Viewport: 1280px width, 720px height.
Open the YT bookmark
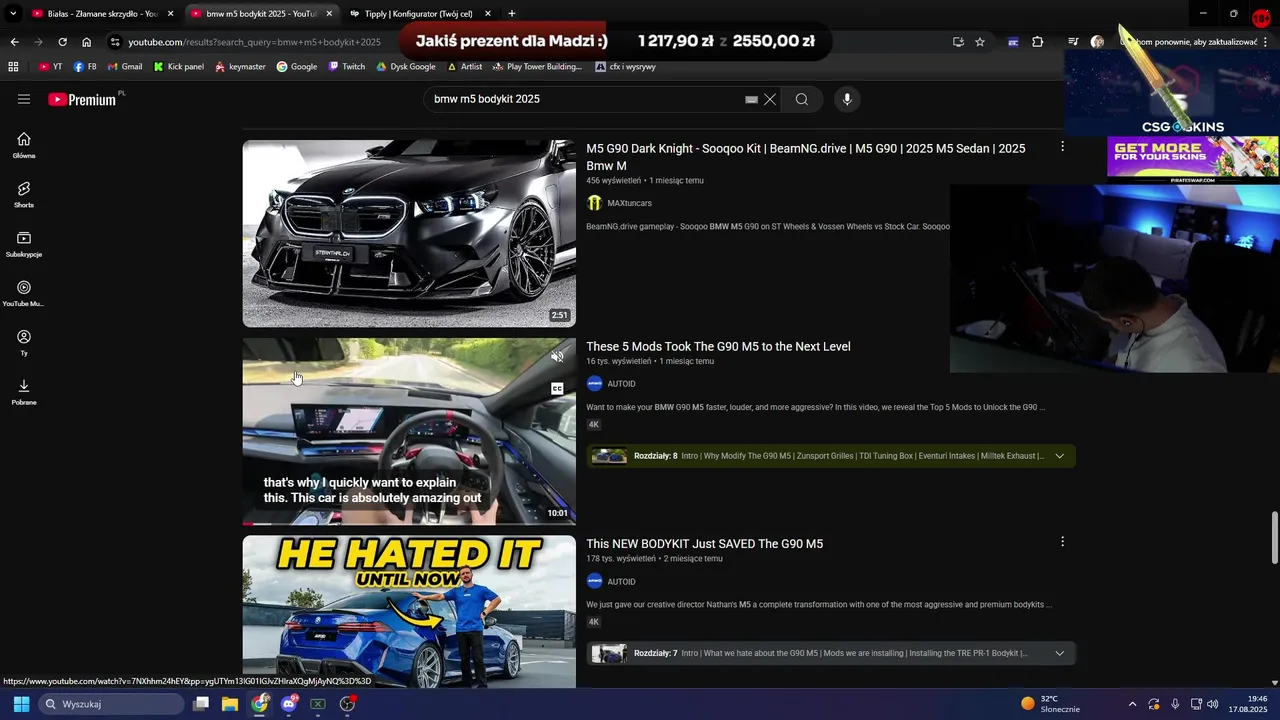[x=50, y=67]
